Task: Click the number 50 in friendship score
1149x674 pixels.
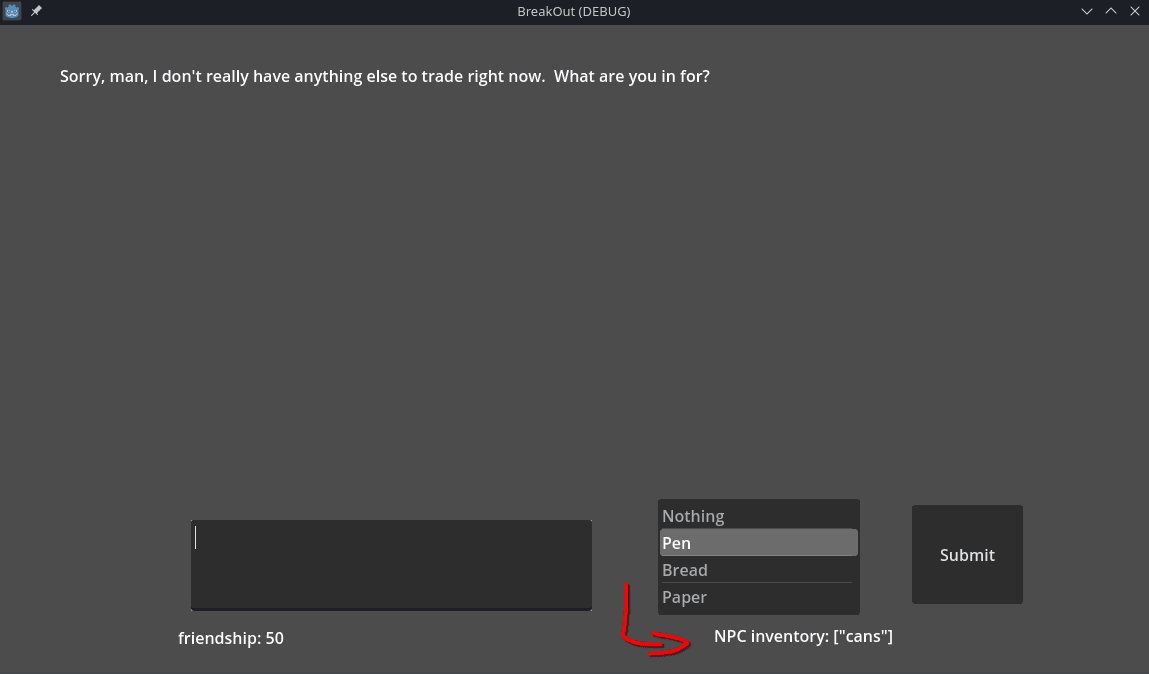Action: 274,638
